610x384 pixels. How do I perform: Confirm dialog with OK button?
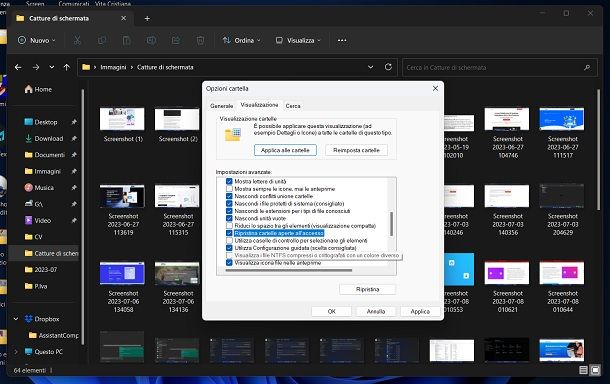(x=331, y=311)
